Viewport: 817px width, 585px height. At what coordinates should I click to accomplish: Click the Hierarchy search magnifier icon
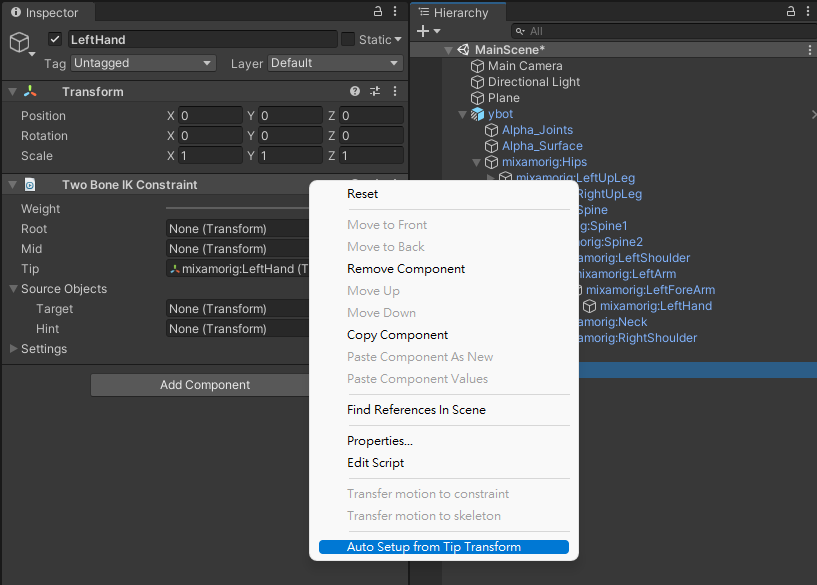[x=520, y=31]
